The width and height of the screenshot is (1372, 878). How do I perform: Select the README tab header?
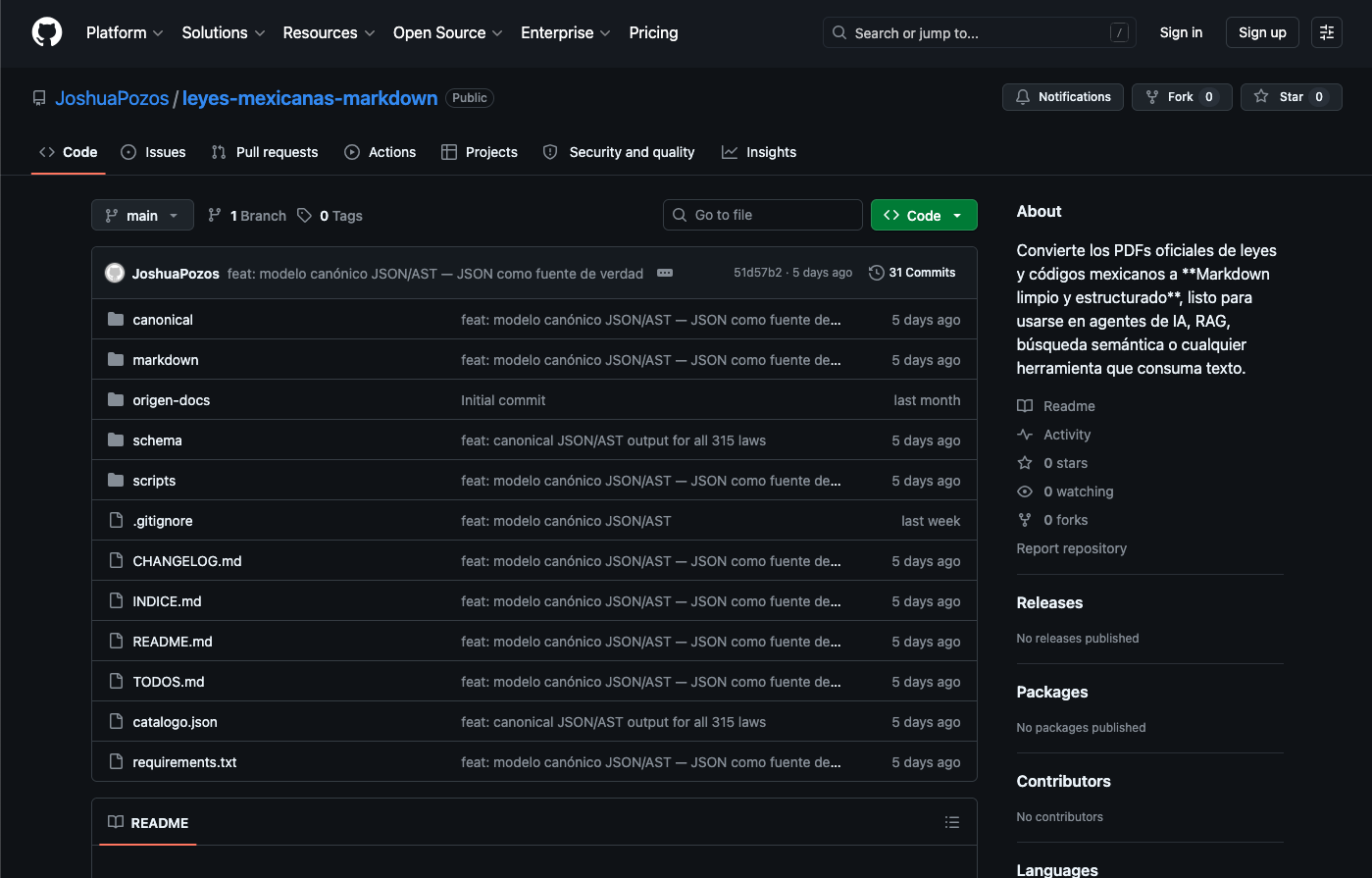[x=148, y=822]
